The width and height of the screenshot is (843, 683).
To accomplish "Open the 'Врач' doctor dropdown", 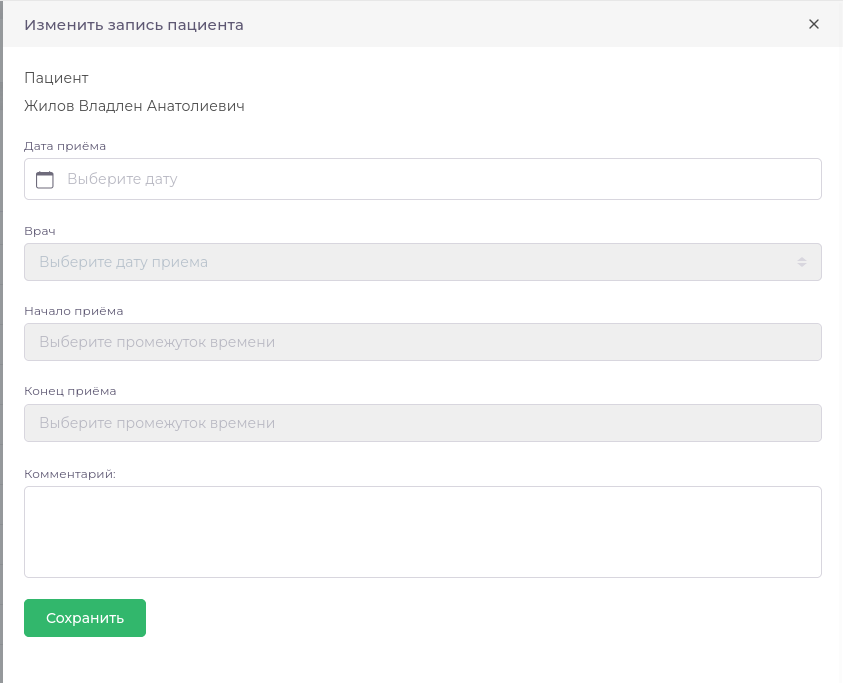I will 420,262.
